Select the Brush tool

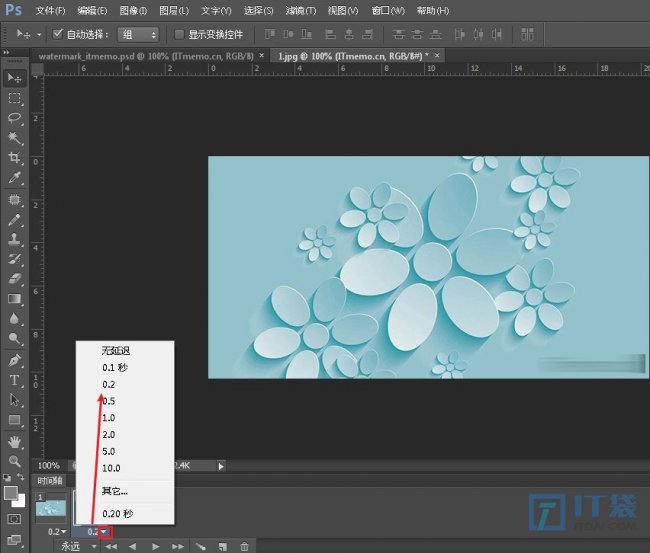click(14, 220)
